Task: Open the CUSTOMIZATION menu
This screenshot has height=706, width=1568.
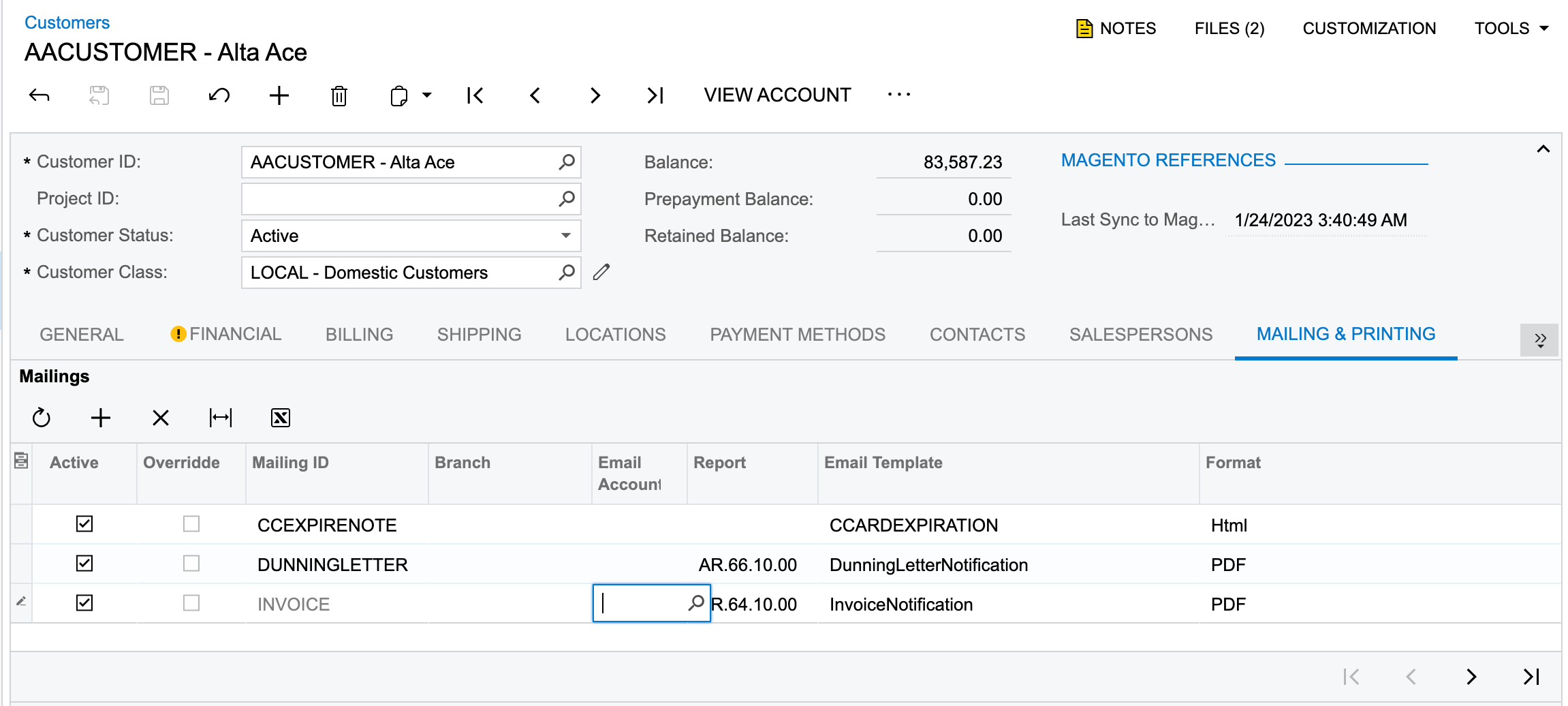Action: [1369, 29]
